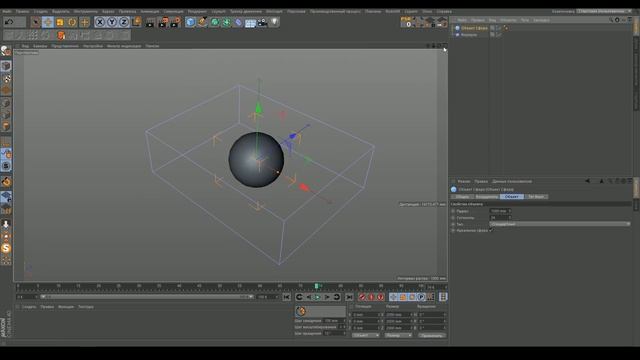
Task: Open the Panel viewport menu
Action: [152, 46]
